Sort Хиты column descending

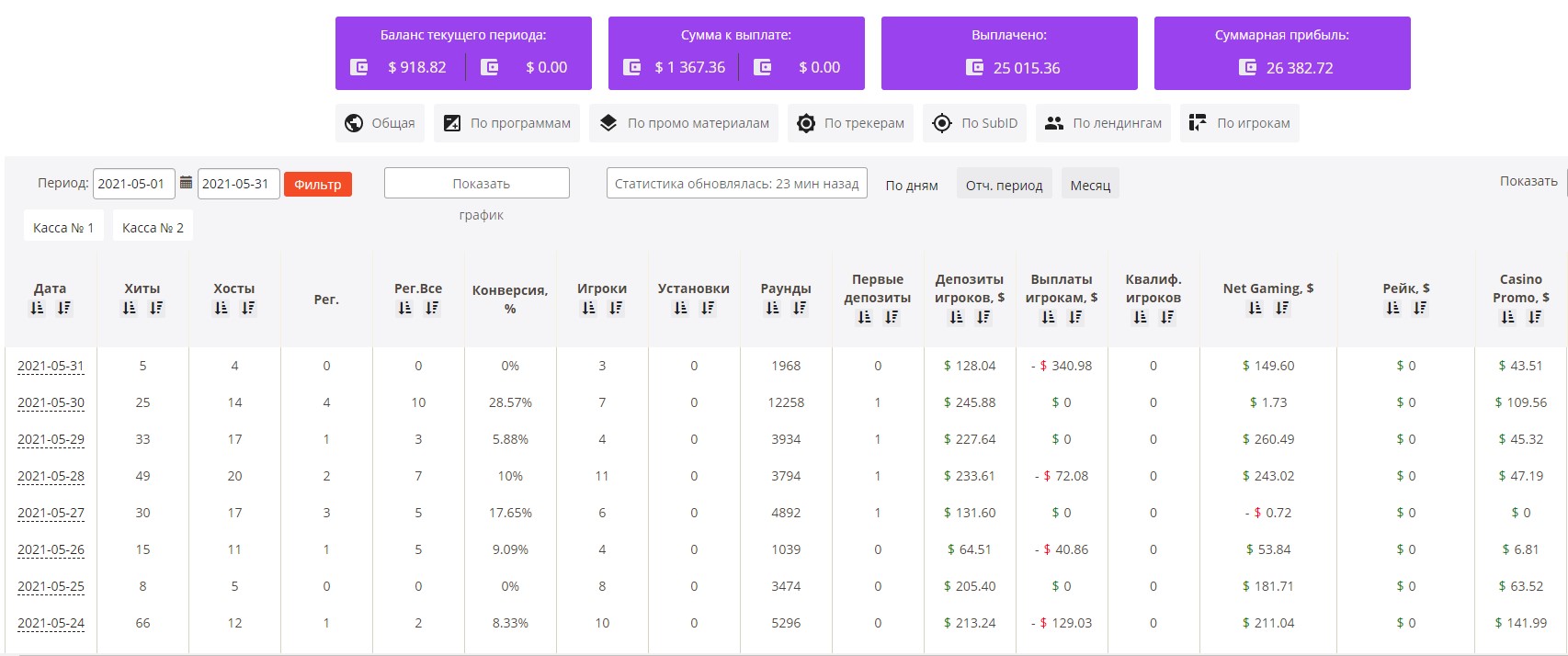click(x=156, y=308)
